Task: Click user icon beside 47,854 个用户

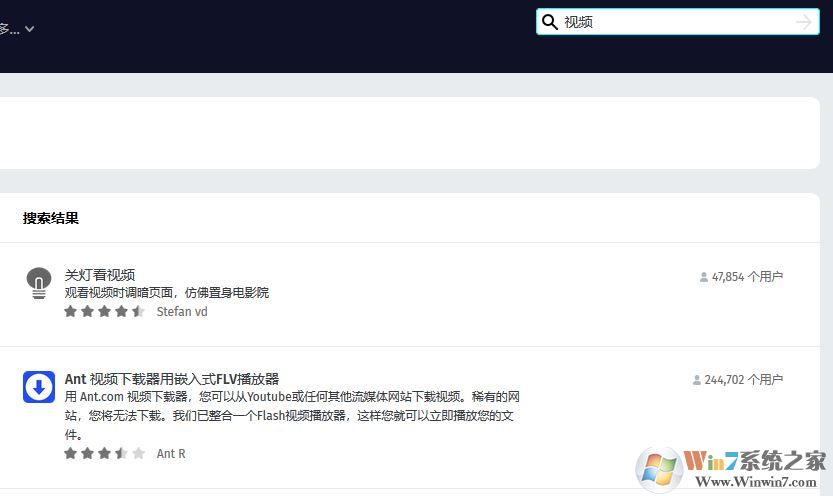Action: point(703,277)
